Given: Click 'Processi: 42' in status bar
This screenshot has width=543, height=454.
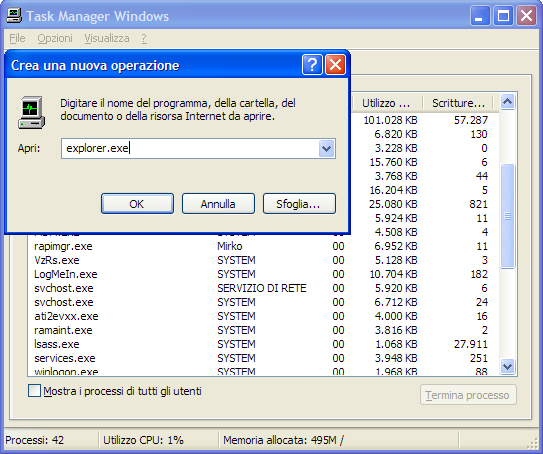Looking at the screenshot, I should 35,440.
